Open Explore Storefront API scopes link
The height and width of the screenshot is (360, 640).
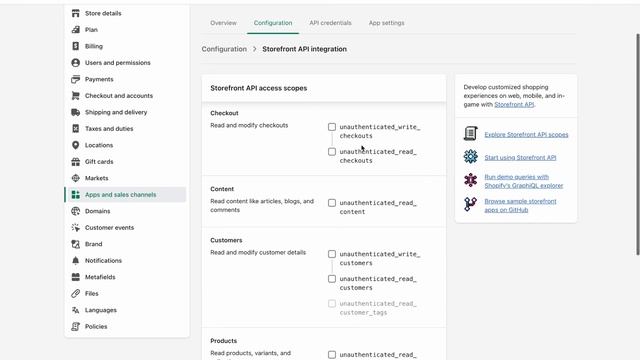coord(526,134)
